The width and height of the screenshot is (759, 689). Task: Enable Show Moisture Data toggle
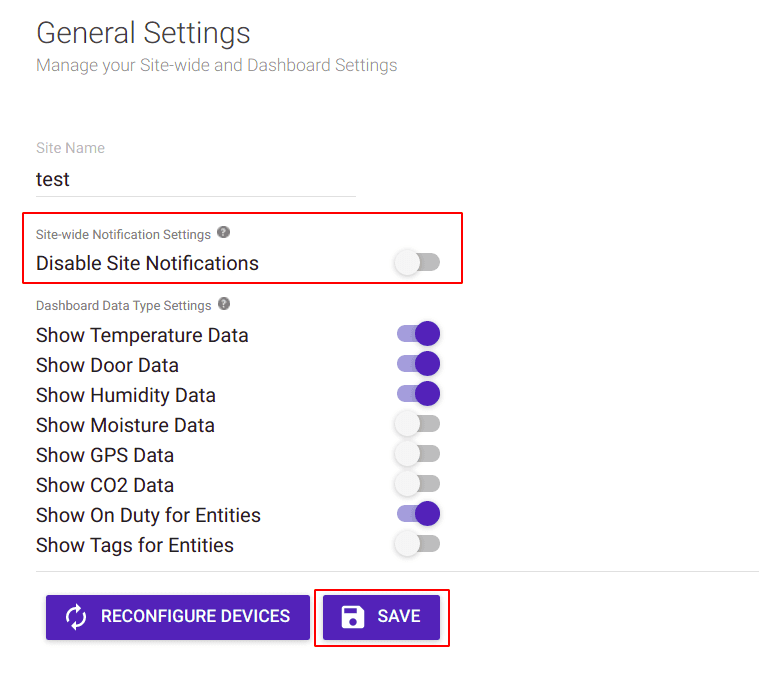[x=417, y=424]
